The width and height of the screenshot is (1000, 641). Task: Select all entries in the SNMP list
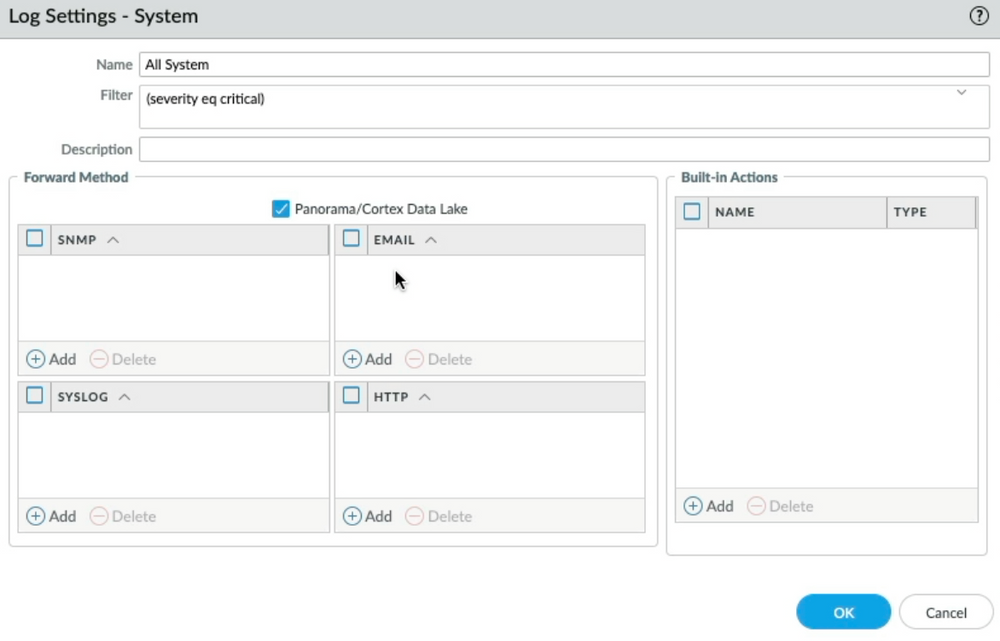coord(33,239)
